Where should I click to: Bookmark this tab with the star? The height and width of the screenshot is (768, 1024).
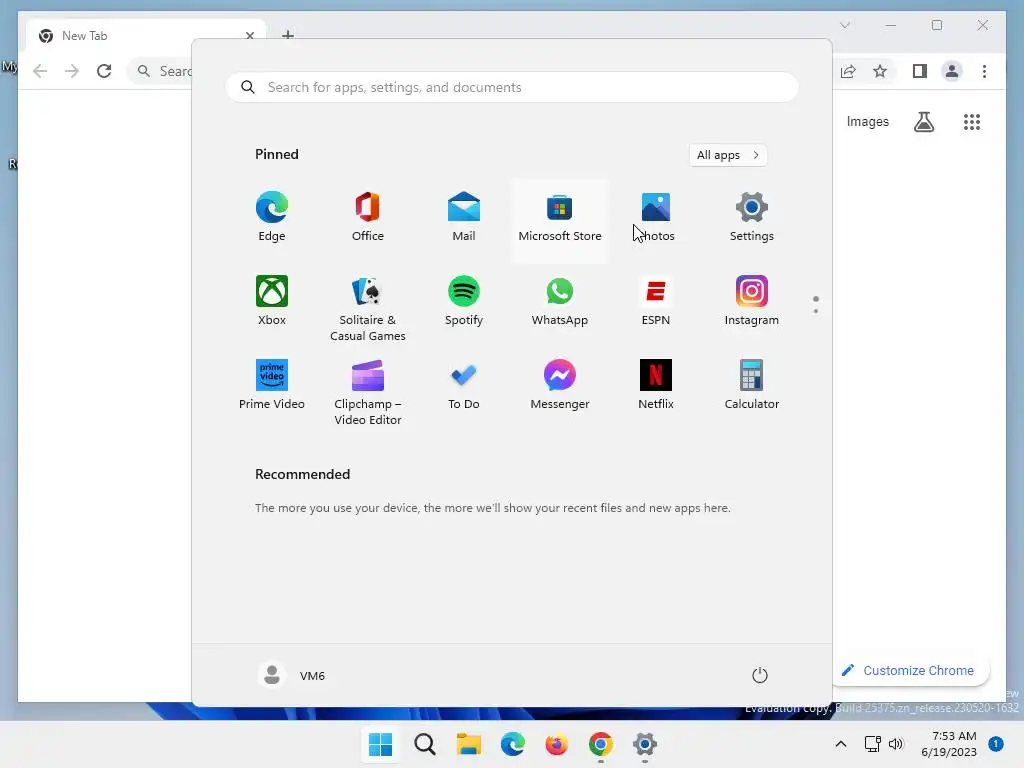point(880,71)
